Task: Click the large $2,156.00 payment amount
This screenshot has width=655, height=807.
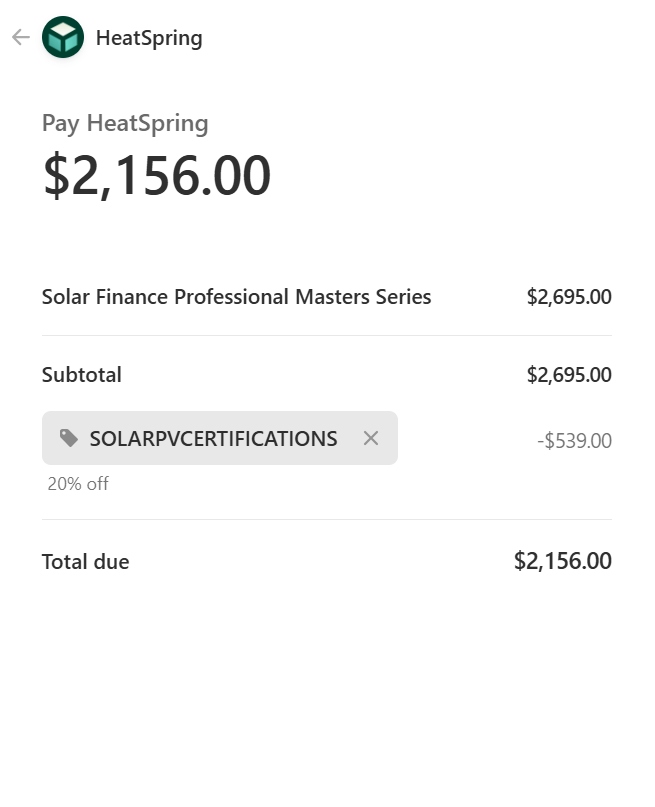Action: 156,176
